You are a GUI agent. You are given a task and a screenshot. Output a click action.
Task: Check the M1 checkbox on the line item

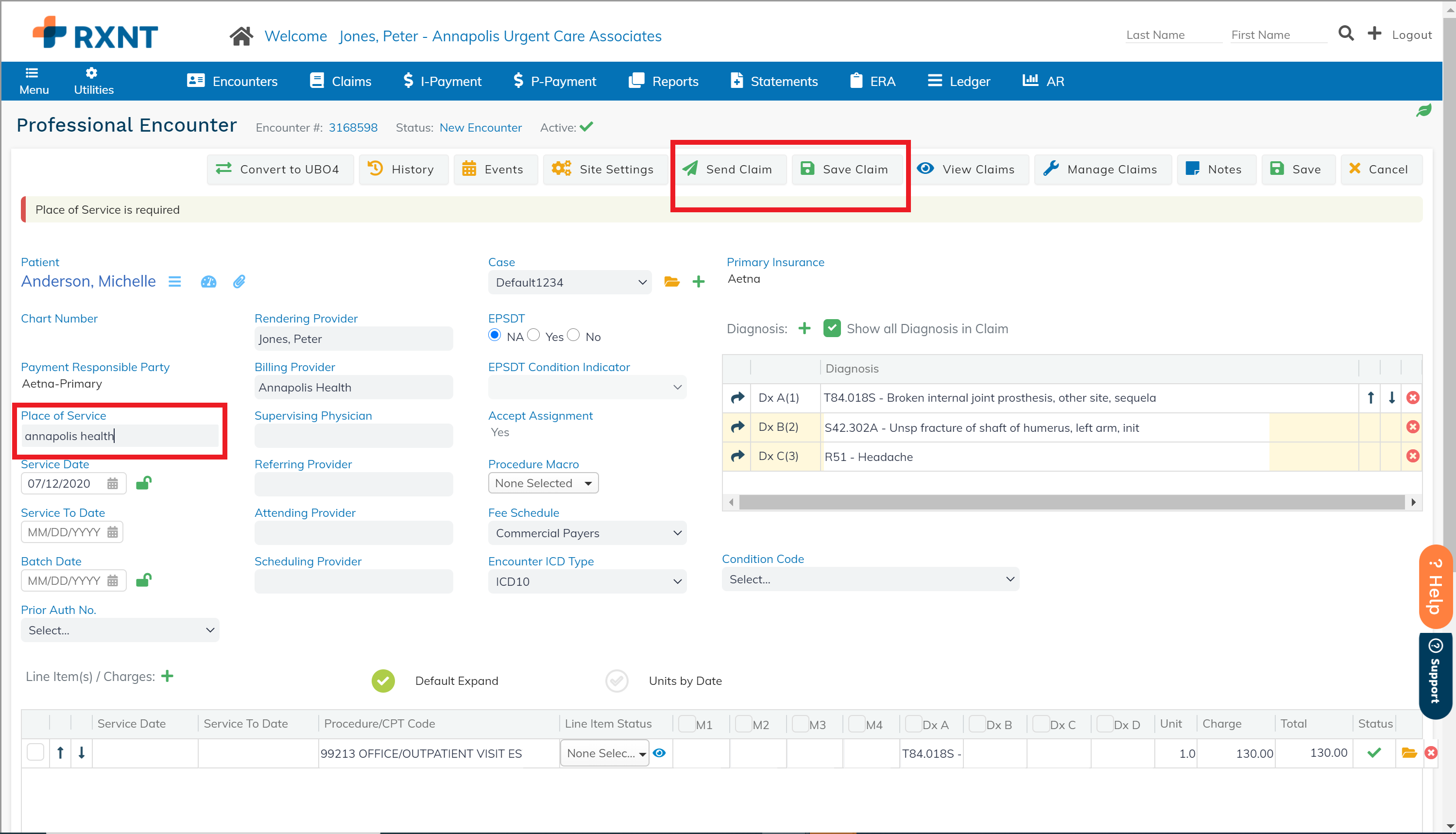(x=687, y=723)
